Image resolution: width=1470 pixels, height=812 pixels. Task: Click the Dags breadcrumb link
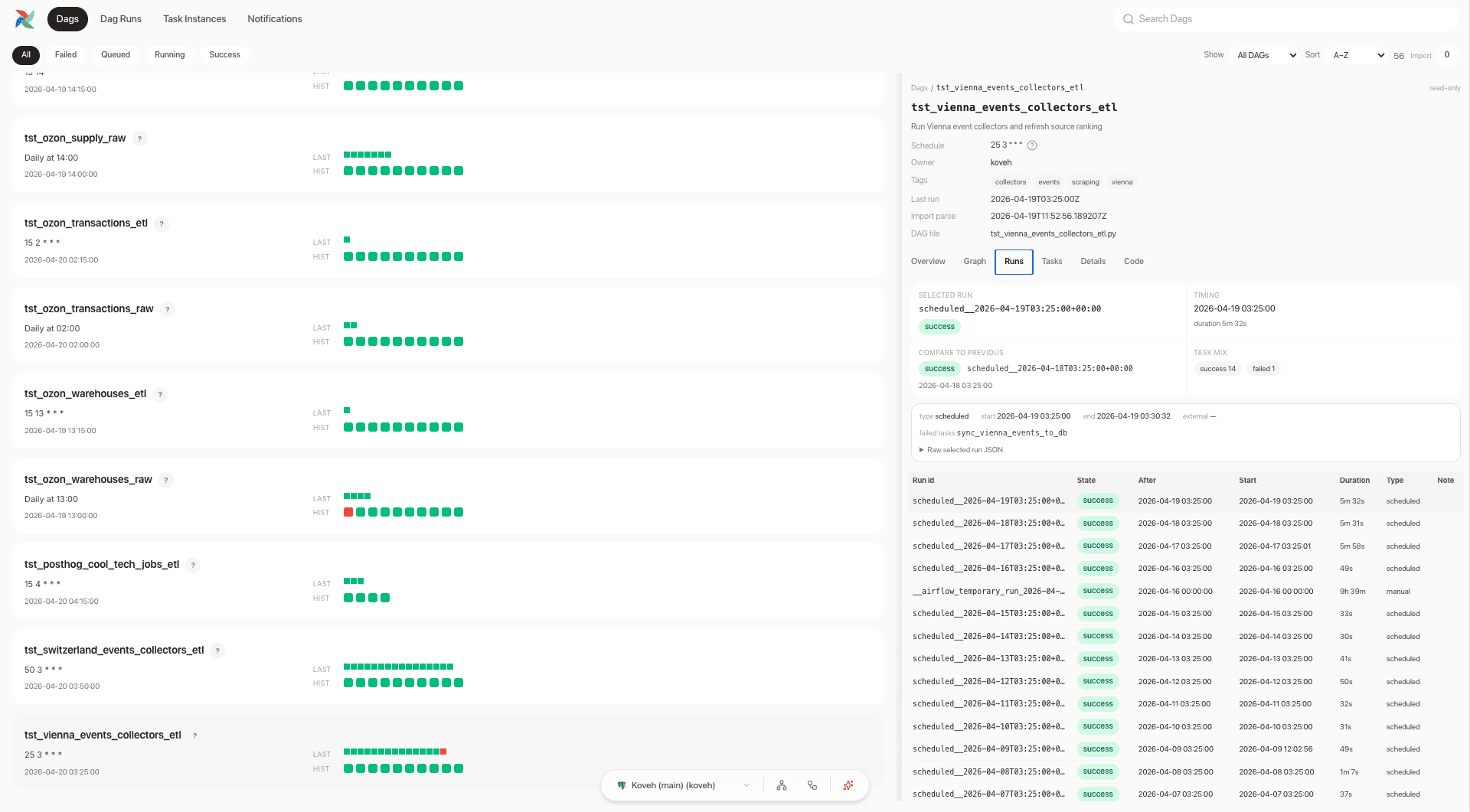919,88
